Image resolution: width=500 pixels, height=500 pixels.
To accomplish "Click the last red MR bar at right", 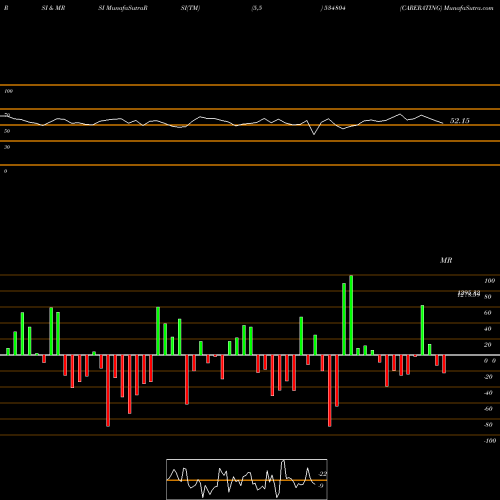I will point(444,364).
